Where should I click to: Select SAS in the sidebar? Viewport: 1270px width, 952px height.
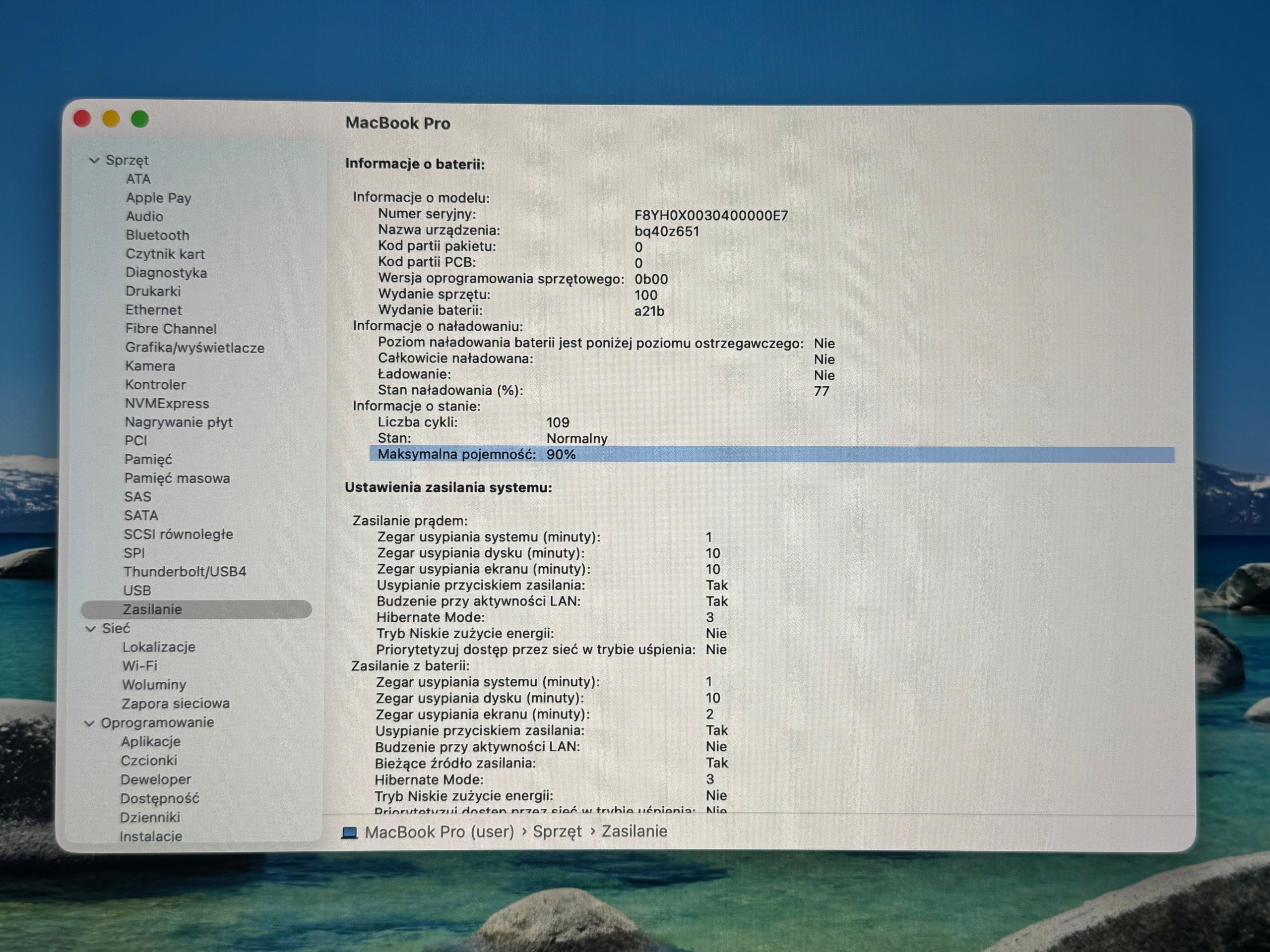[138, 497]
